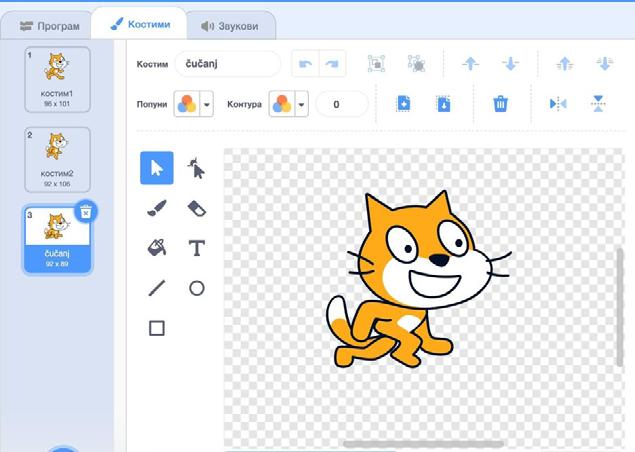Click the Paste icon
The width and height of the screenshot is (635, 452).
[x=443, y=104]
